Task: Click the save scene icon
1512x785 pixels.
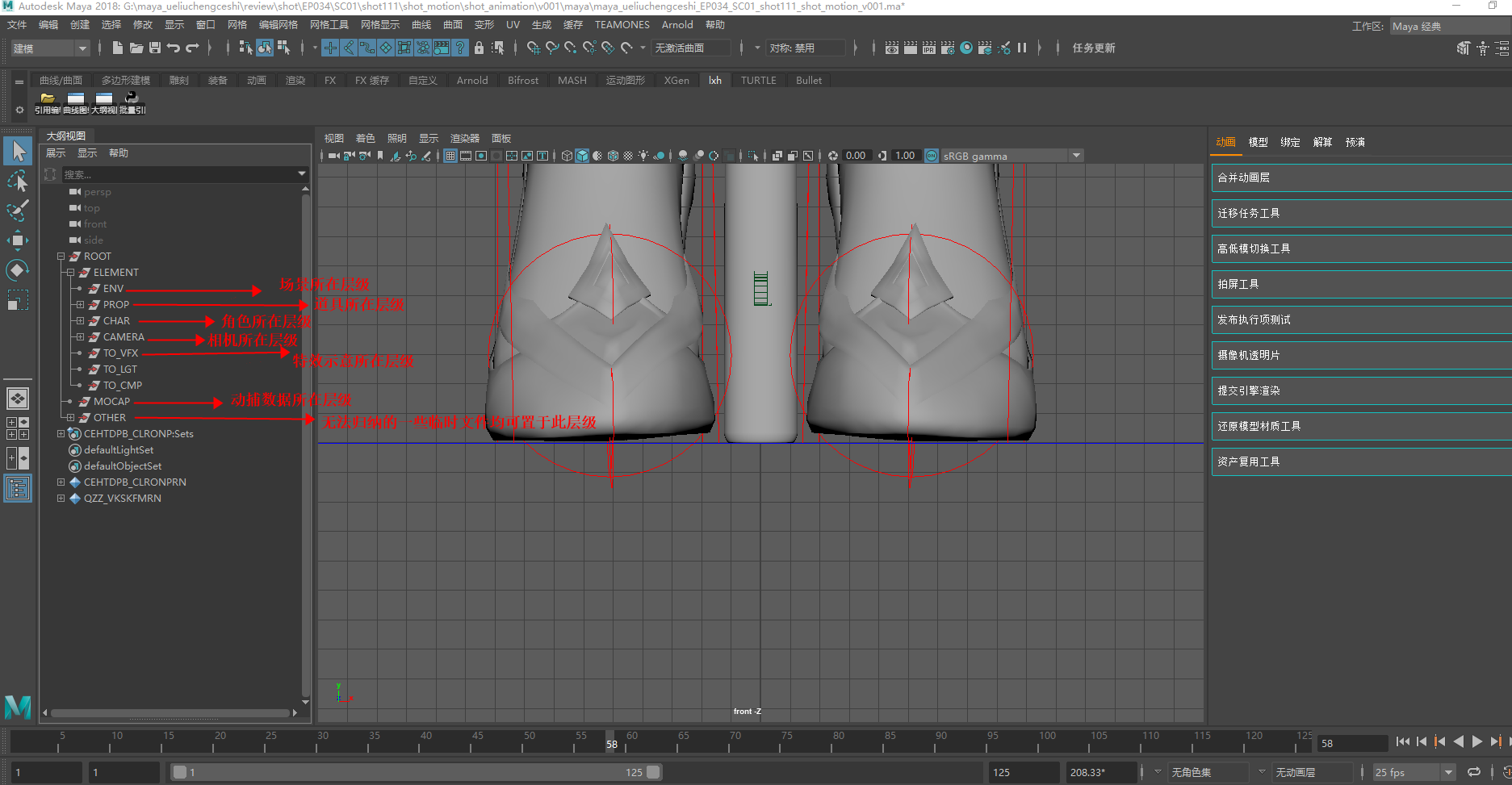Action: tap(155, 48)
